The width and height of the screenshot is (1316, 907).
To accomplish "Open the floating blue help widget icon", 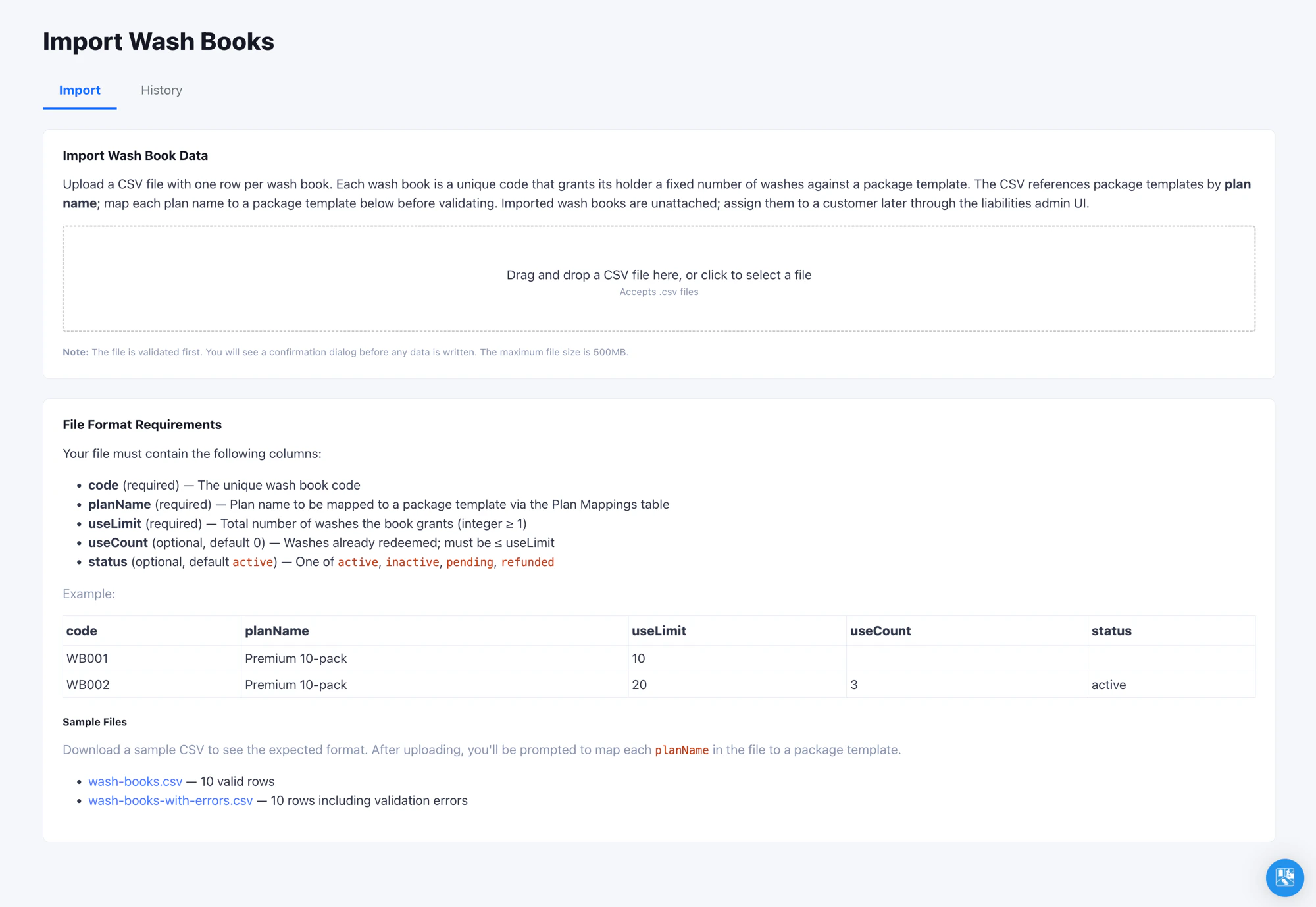I will click(x=1284, y=877).
